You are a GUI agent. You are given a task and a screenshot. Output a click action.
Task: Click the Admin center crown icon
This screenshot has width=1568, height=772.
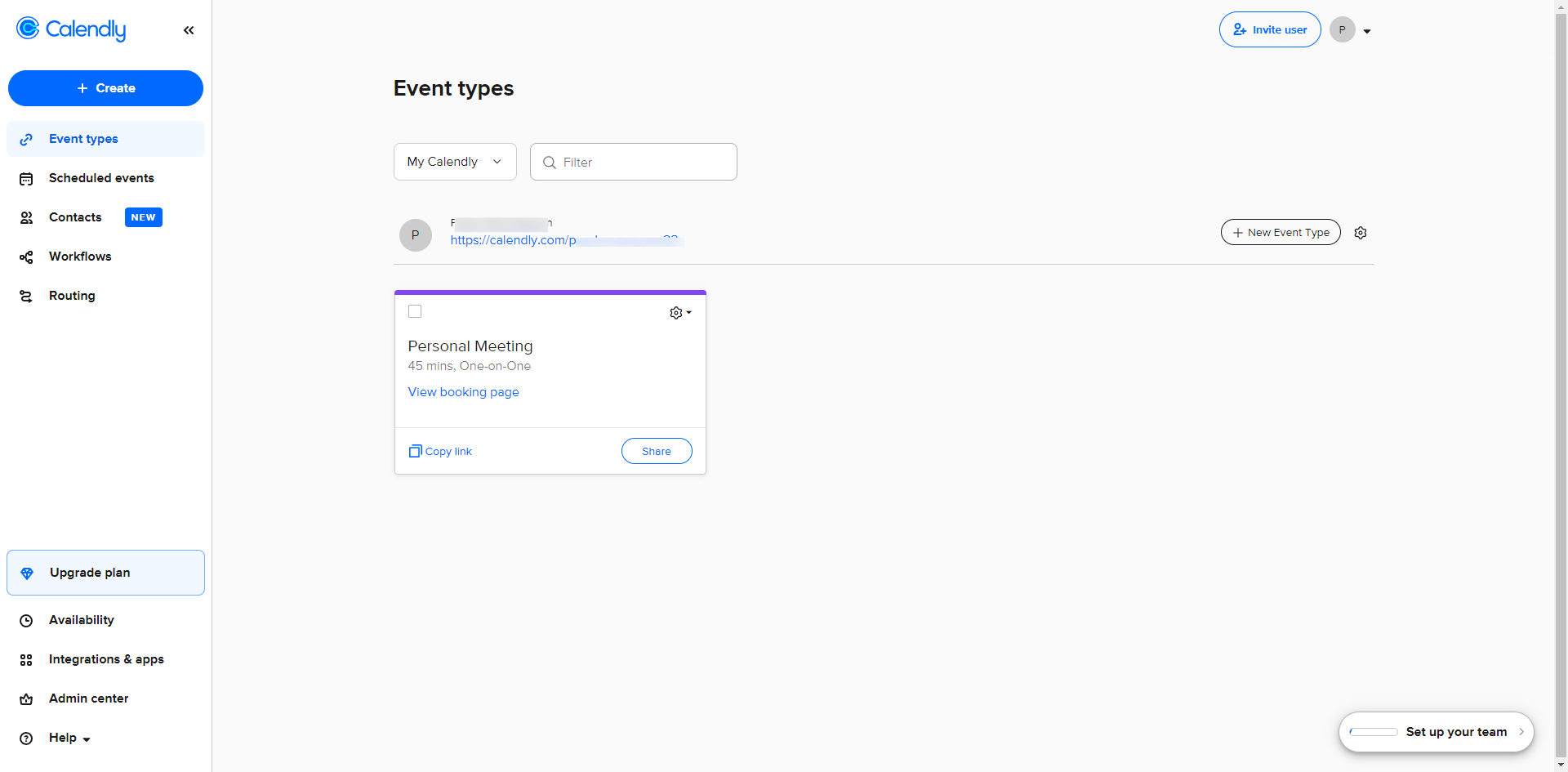(x=26, y=699)
